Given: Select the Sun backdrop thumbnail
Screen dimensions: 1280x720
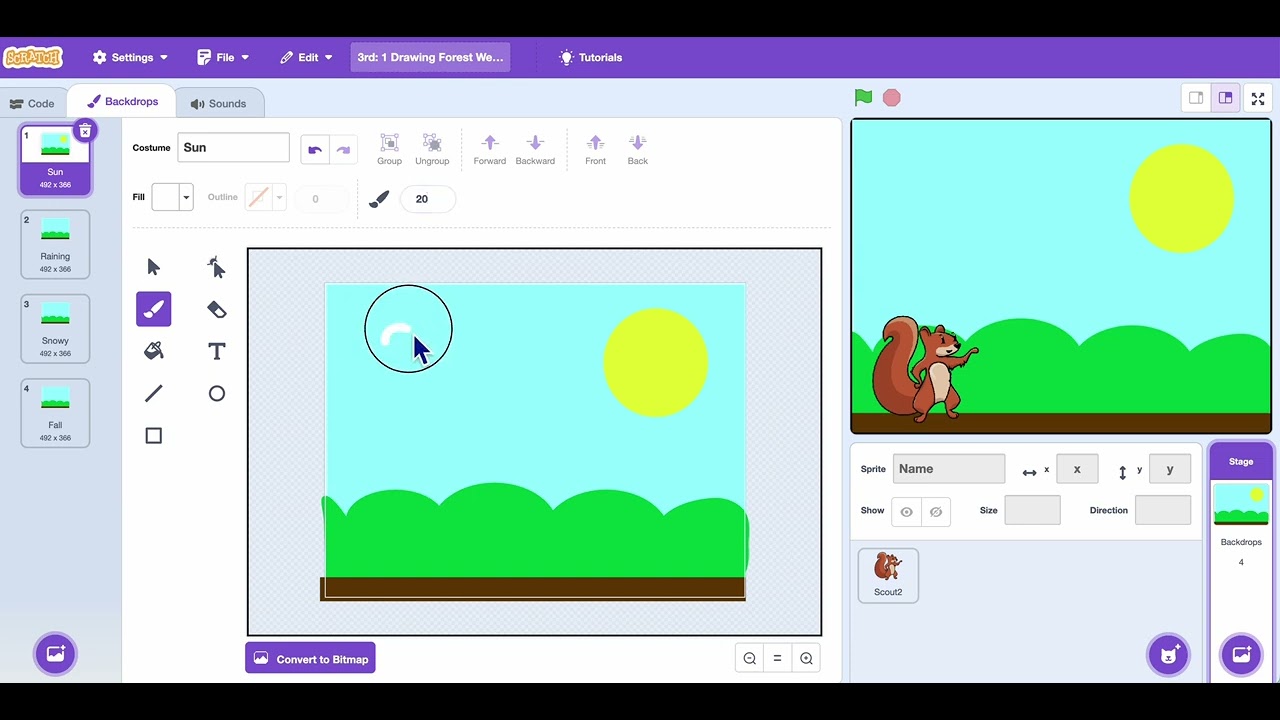Looking at the screenshot, I should 55,160.
